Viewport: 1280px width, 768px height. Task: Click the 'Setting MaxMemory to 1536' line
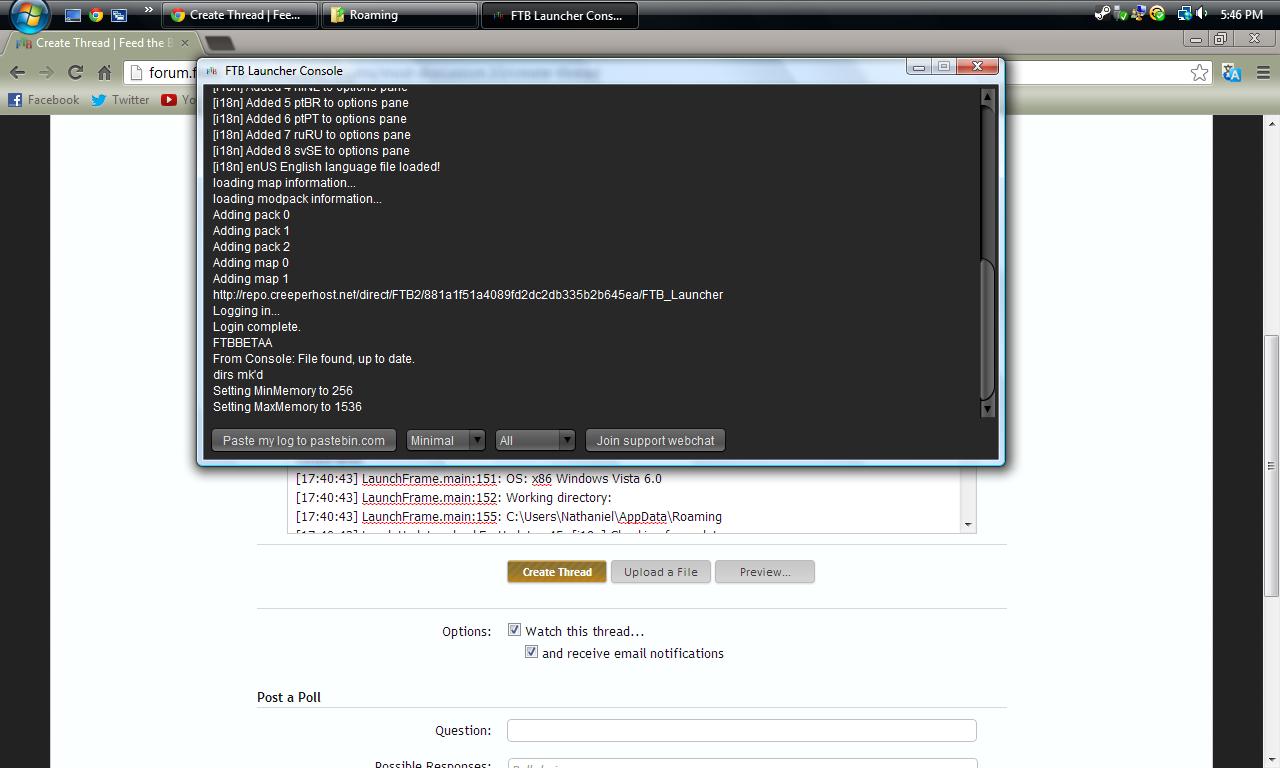(287, 407)
